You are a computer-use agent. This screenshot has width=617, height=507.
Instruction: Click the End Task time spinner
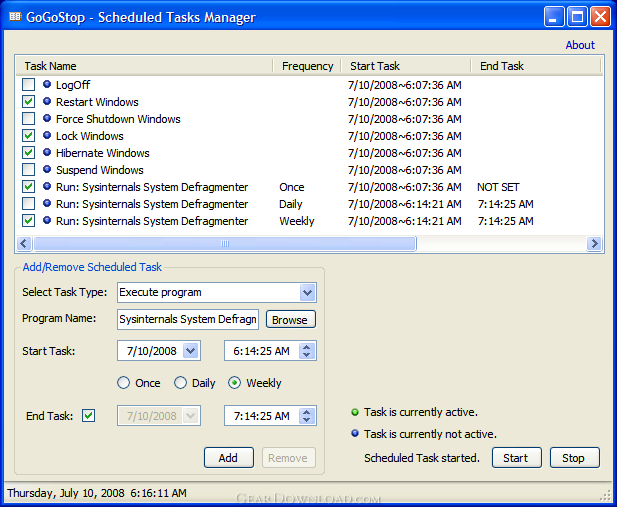(307, 416)
